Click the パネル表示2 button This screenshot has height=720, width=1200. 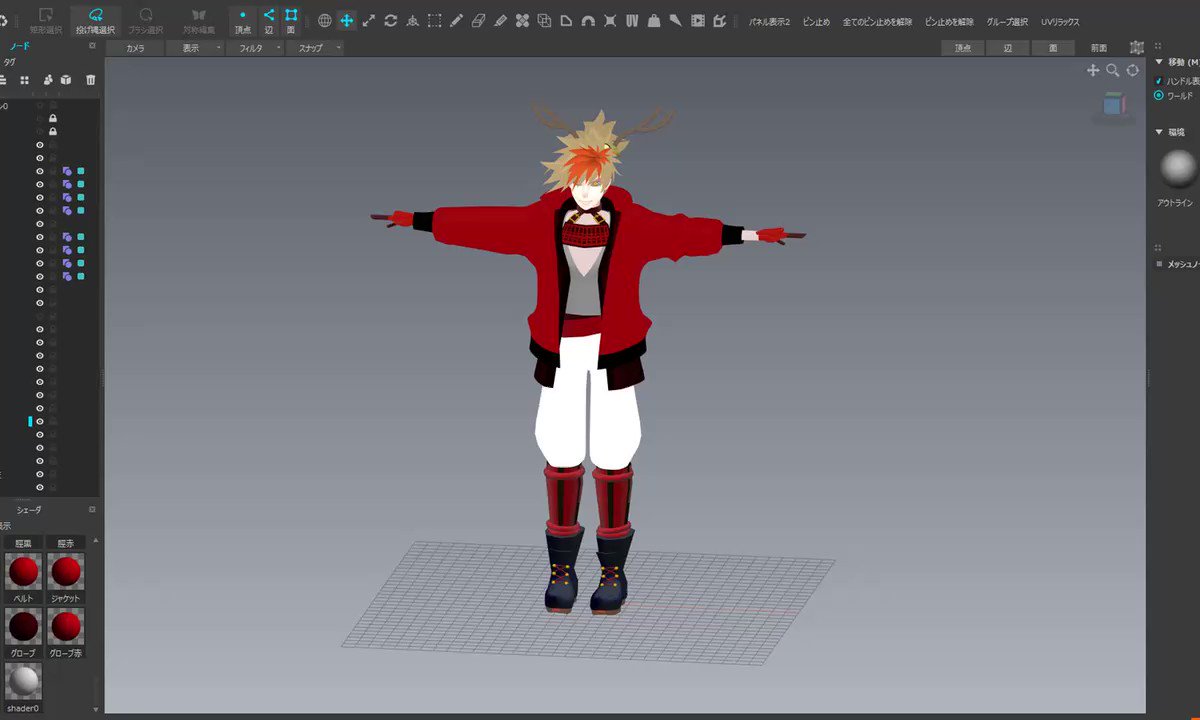769,21
